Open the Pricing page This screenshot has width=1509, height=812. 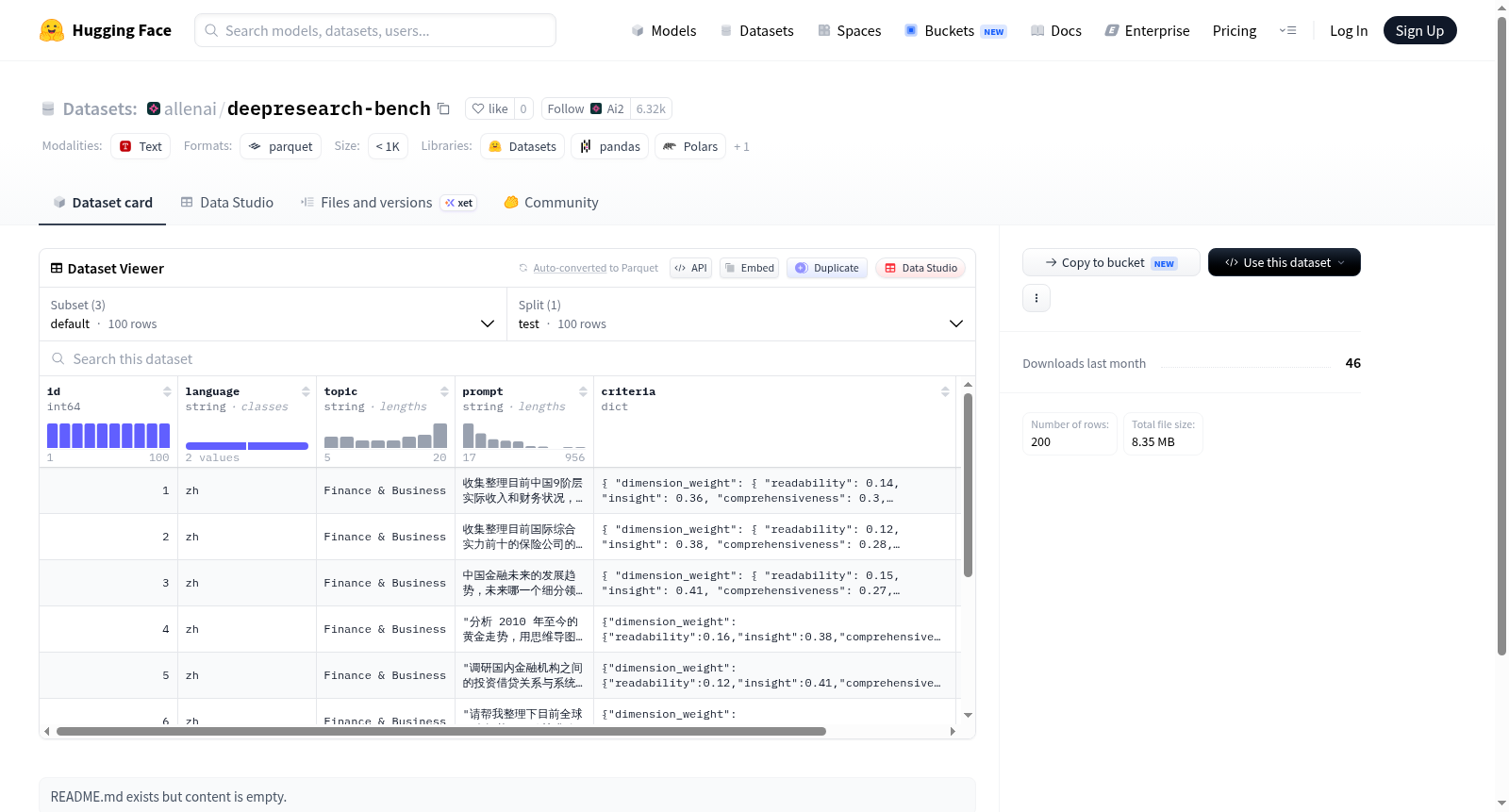point(1235,30)
